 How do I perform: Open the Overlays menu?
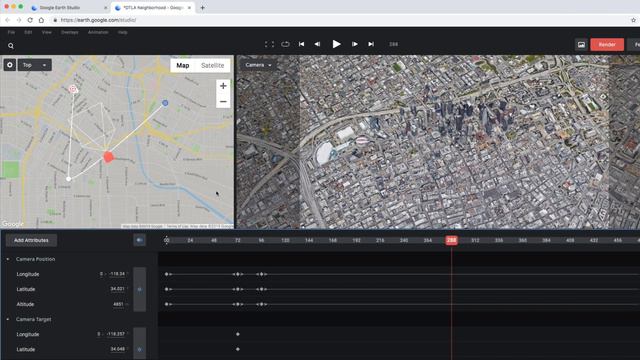(69, 32)
